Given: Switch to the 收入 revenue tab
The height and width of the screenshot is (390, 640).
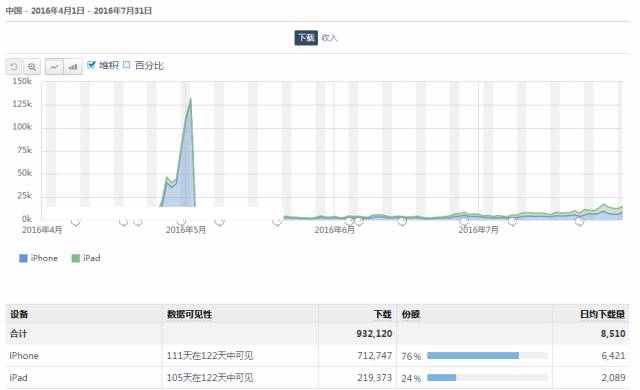Looking at the screenshot, I should (x=329, y=38).
